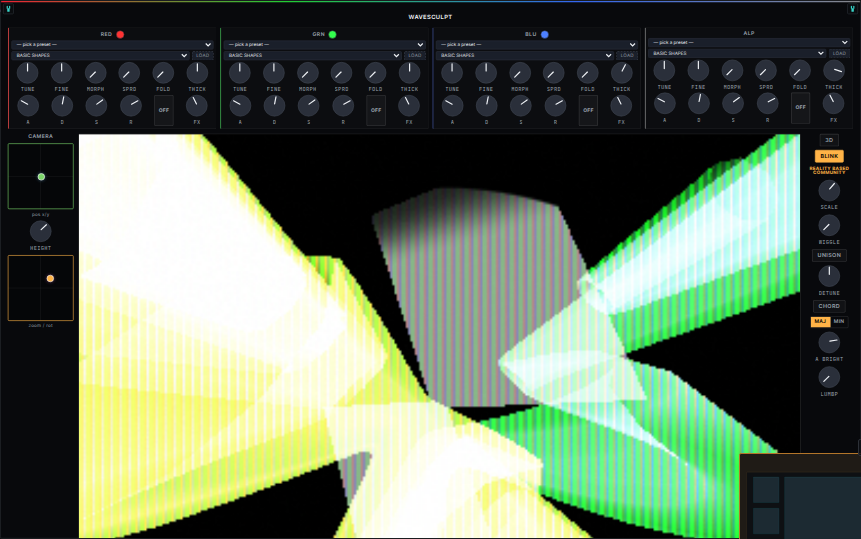This screenshot has height=539, width=861.
Task: Click the V logo icon at top-right
Action: pos(852,9)
